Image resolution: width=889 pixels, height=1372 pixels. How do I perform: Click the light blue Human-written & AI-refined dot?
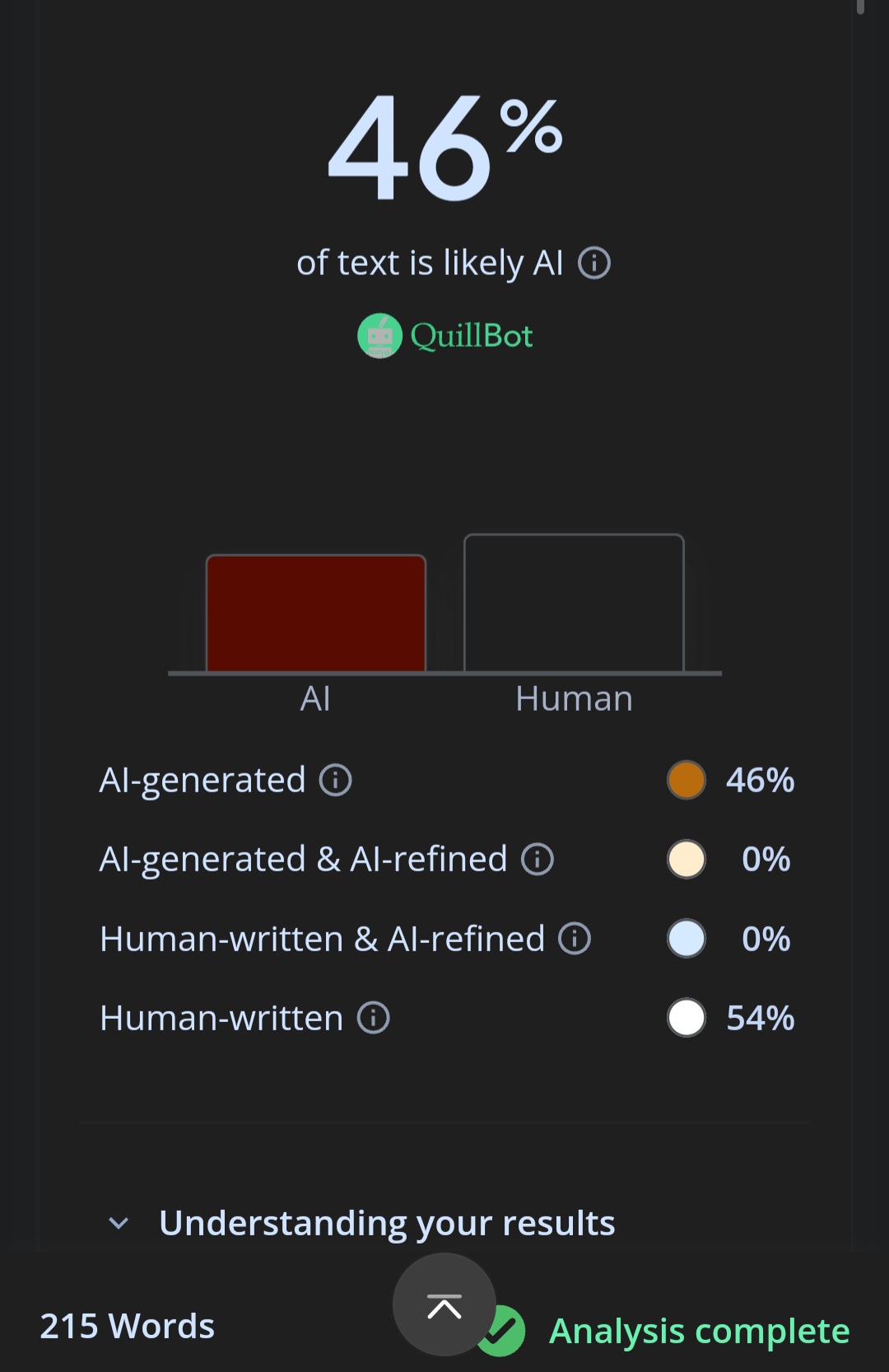click(x=687, y=939)
